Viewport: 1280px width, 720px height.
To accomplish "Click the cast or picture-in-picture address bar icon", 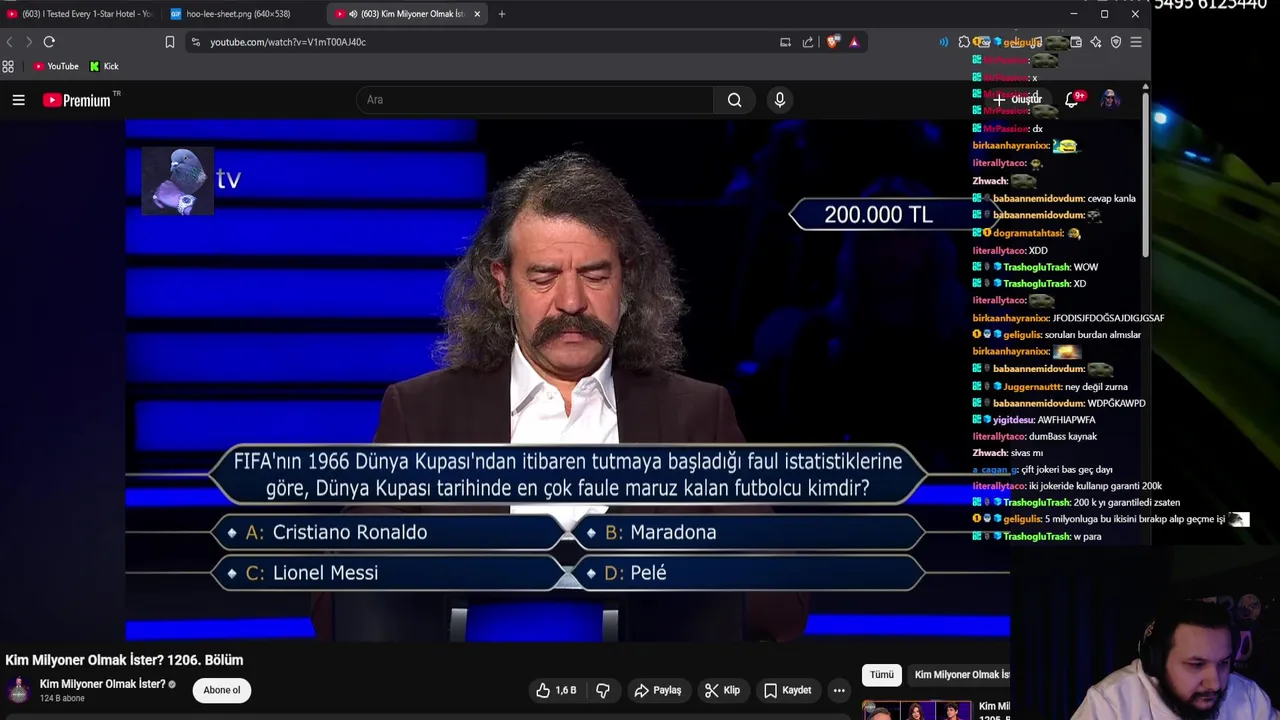I will coord(785,42).
